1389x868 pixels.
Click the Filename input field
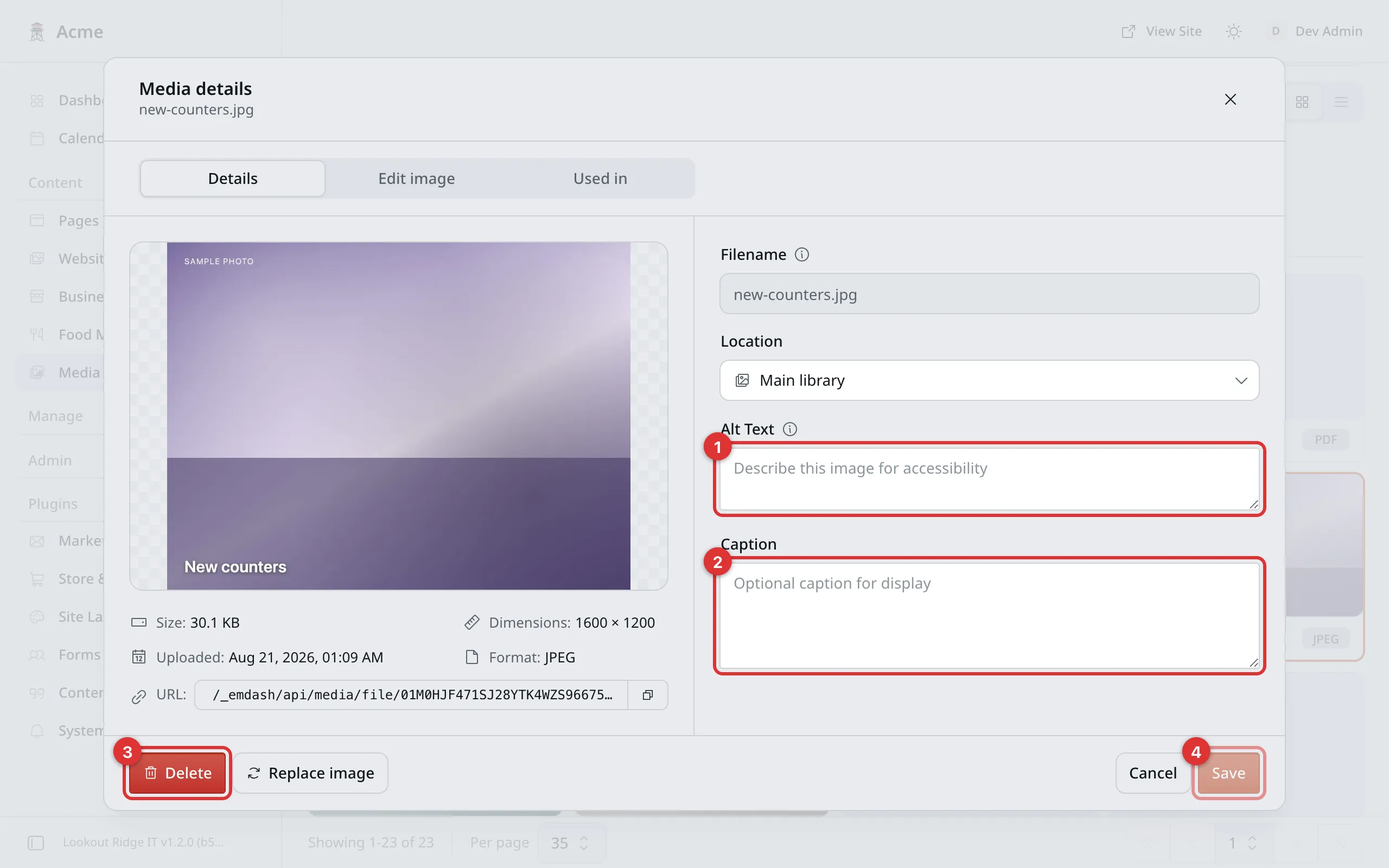pos(989,293)
